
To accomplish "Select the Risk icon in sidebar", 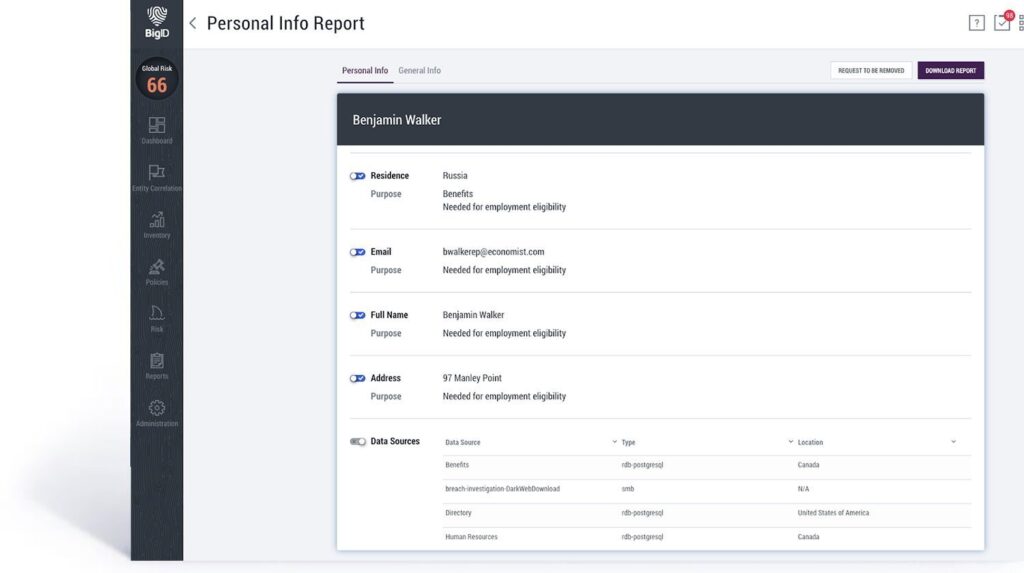I will [x=157, y=315].
